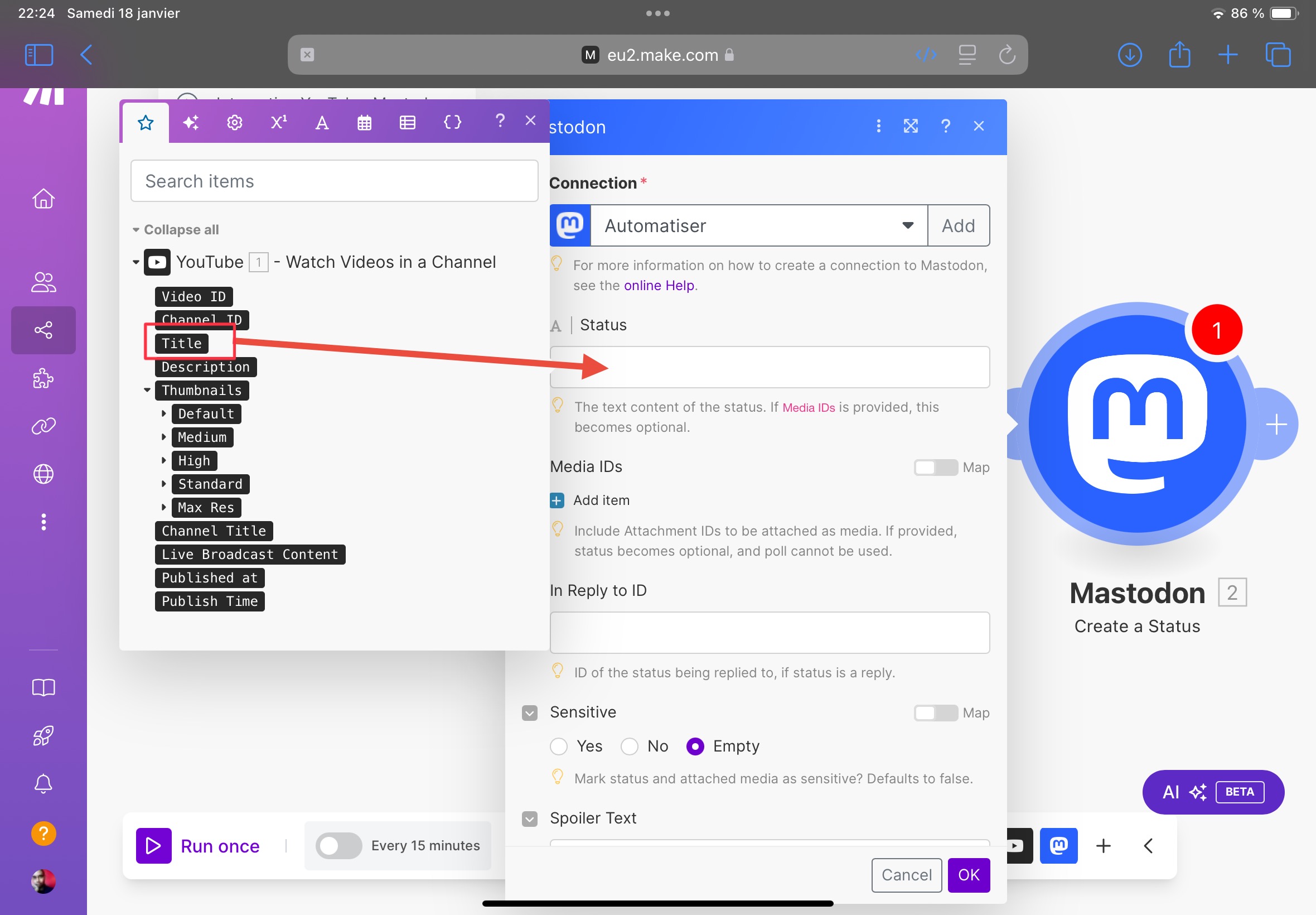Open the Templates puzzle icon in sidebar
The width and height of the screenshot is (1316, 915).
pyautogui.click(x=43, y=378)
